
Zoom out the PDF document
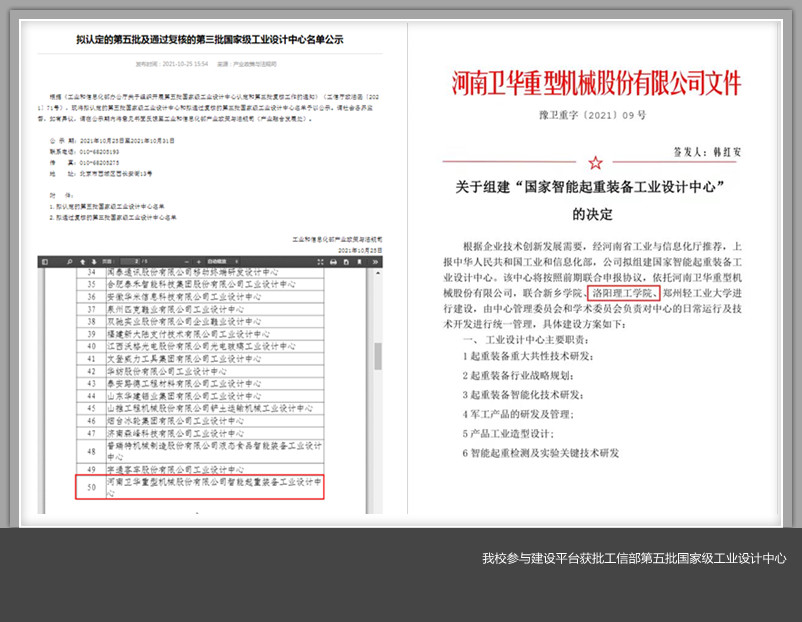[187, 261]
